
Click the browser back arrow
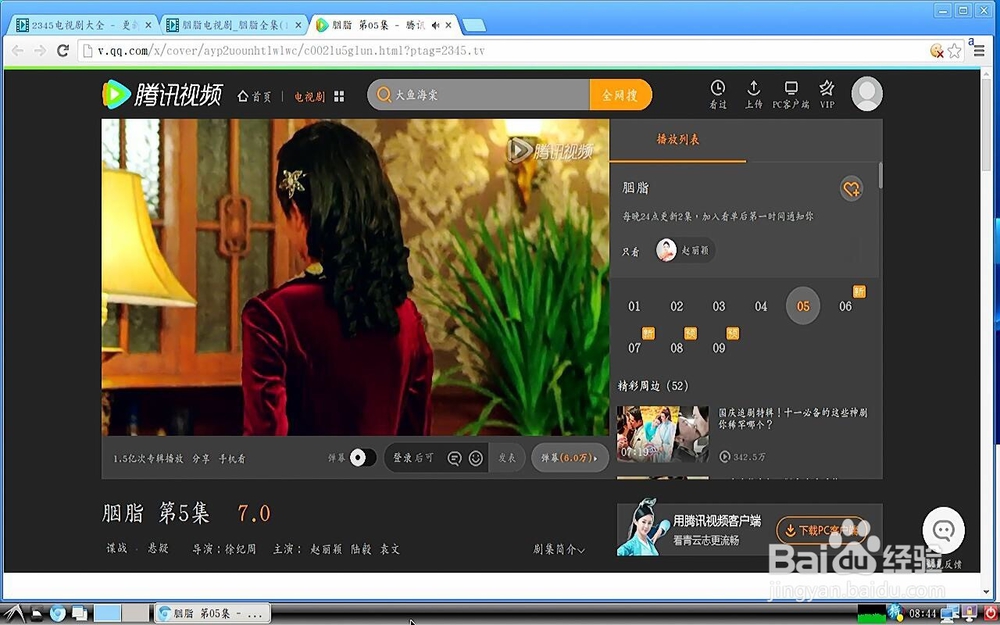coord(18,50)
